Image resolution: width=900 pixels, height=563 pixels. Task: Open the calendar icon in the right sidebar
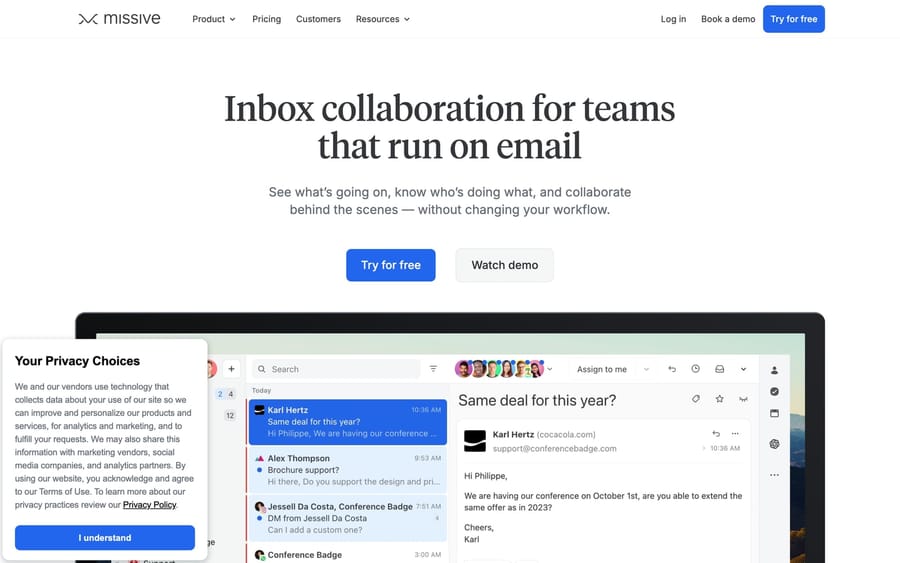(774, 413)
